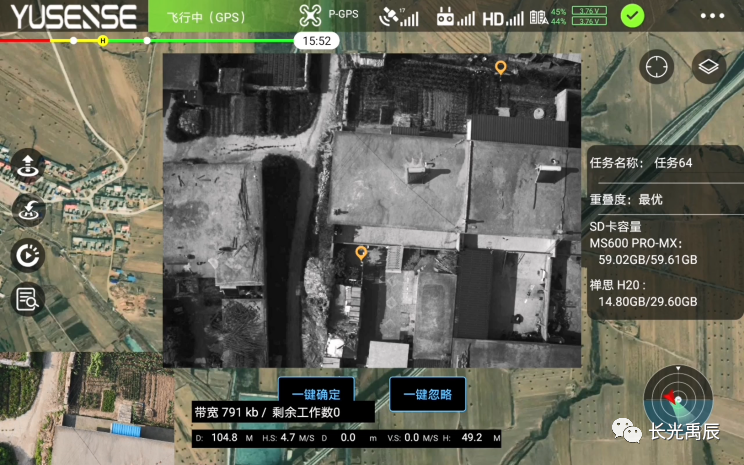
Task: Open the mission log search icon
Action: [27, 298]
